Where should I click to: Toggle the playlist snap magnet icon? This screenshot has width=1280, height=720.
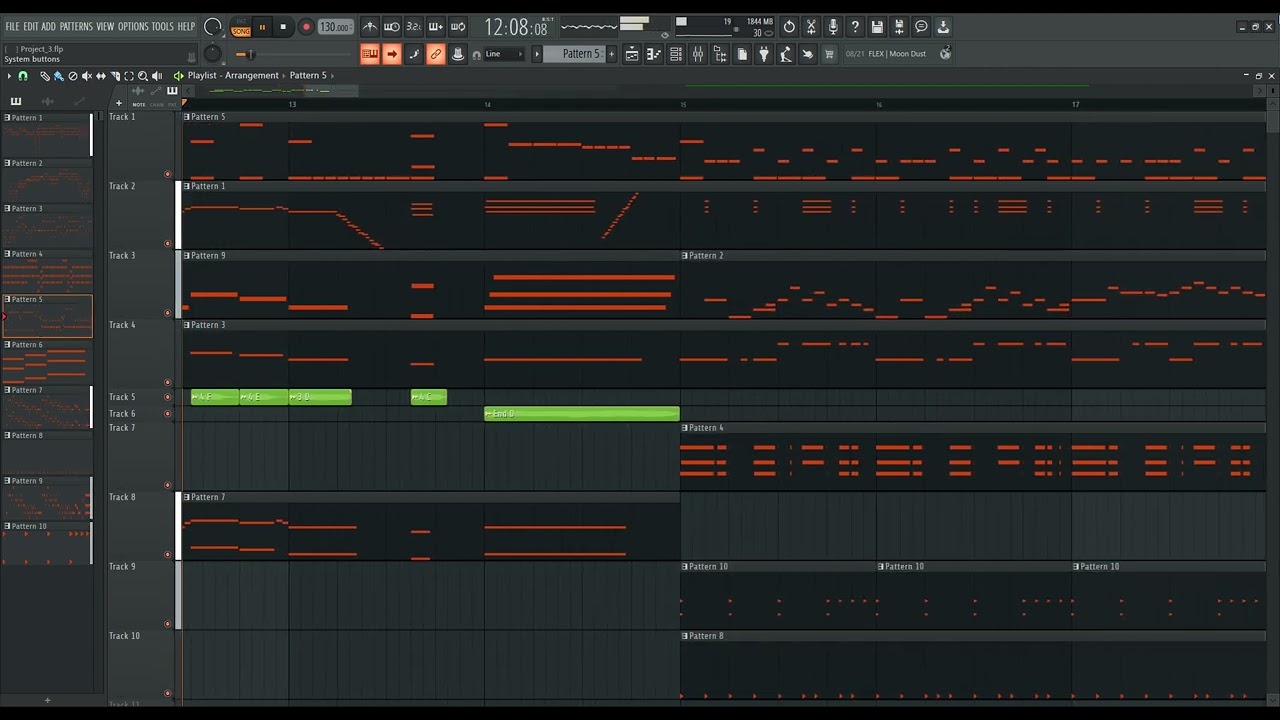pyautogui.click(x=23, y=76)
